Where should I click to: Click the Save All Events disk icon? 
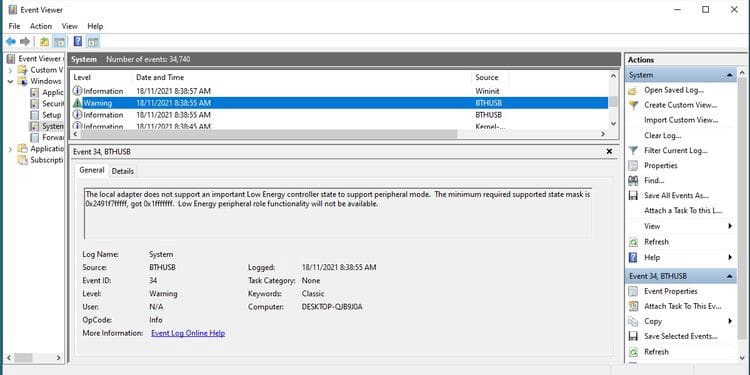click(x=633, y=196)
